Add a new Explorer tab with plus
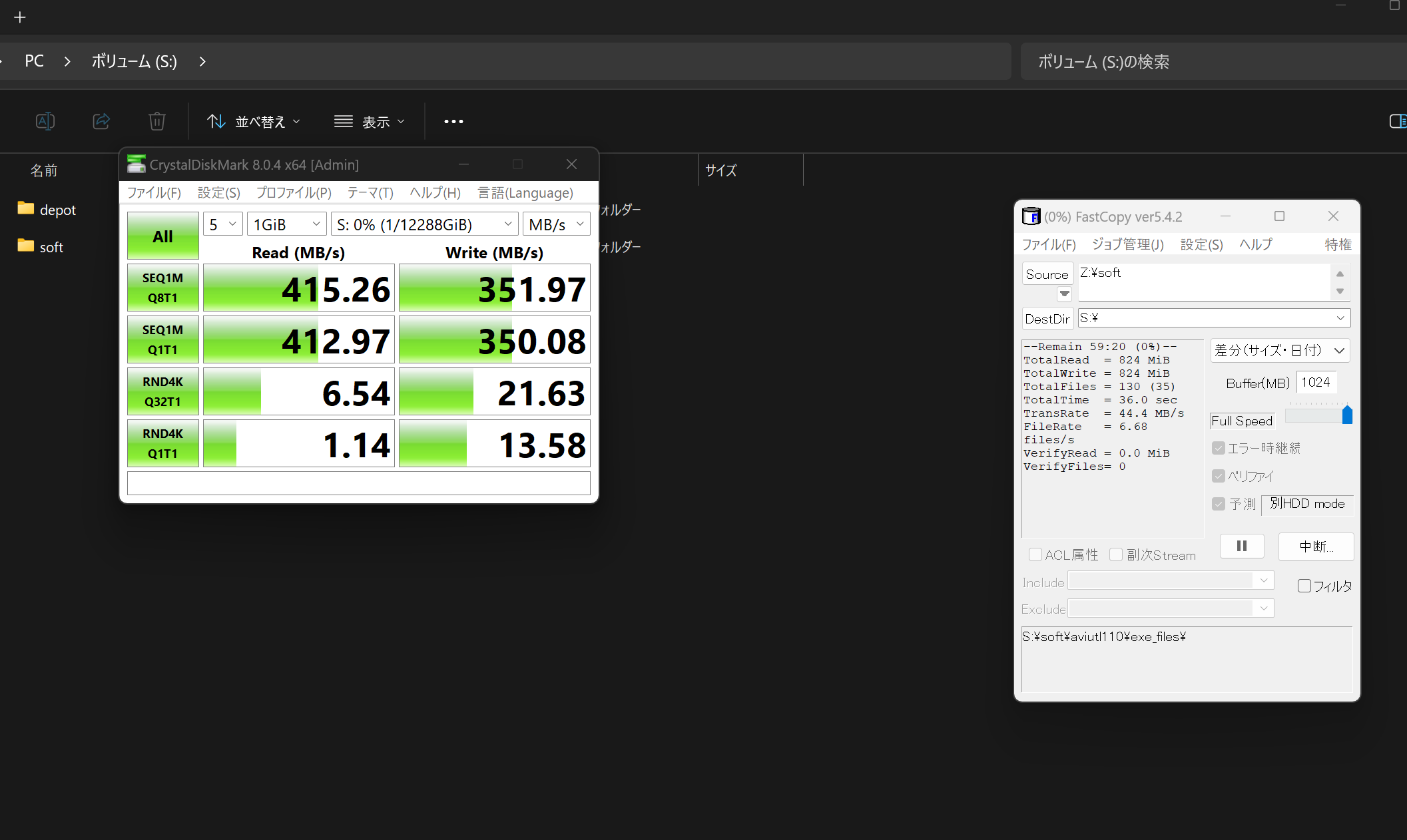The width and height of the screenshot is (1407, 840). [x=20, y=17]
